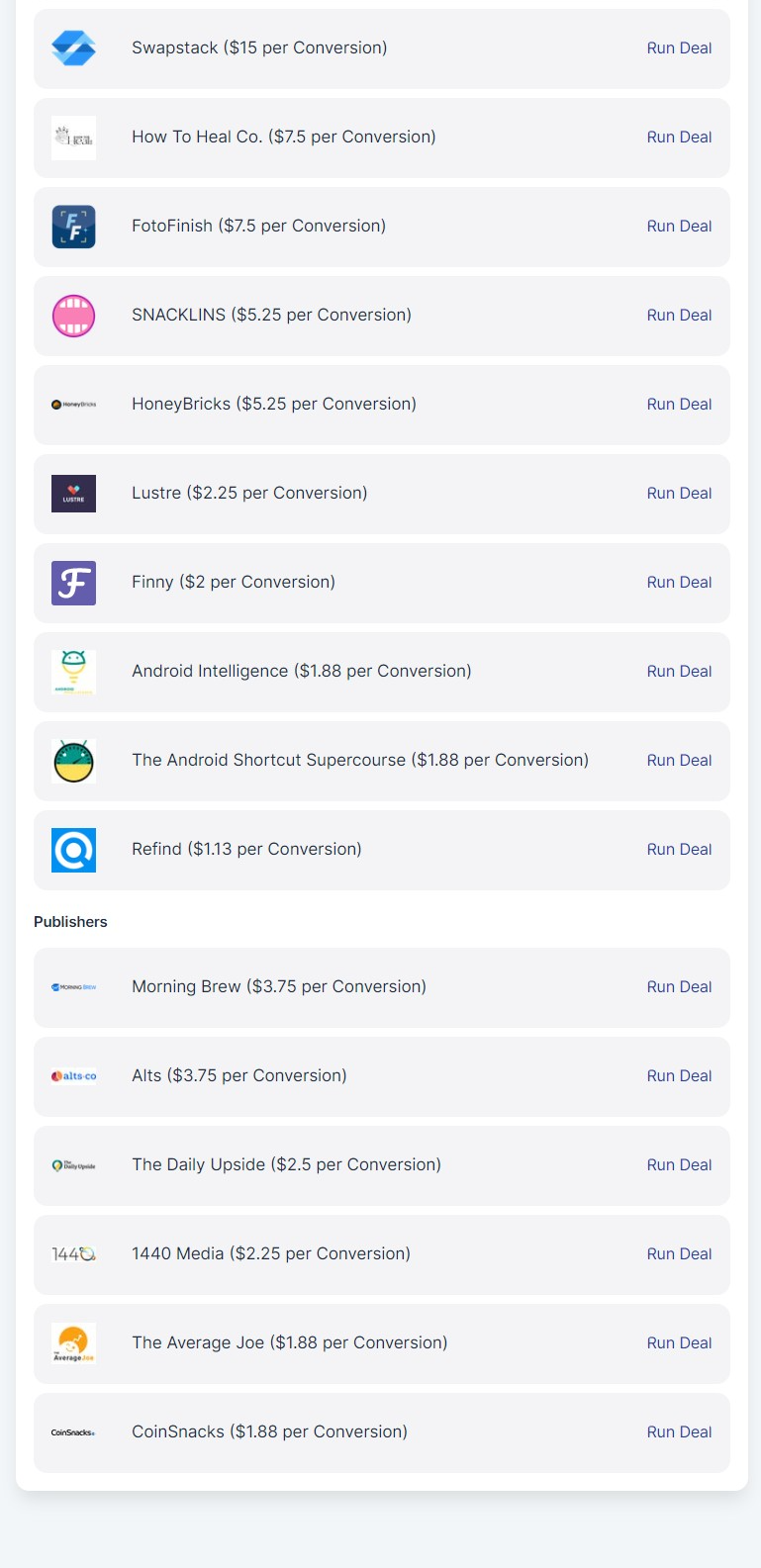Run the CoinSnacks deal

point(679,1432)
